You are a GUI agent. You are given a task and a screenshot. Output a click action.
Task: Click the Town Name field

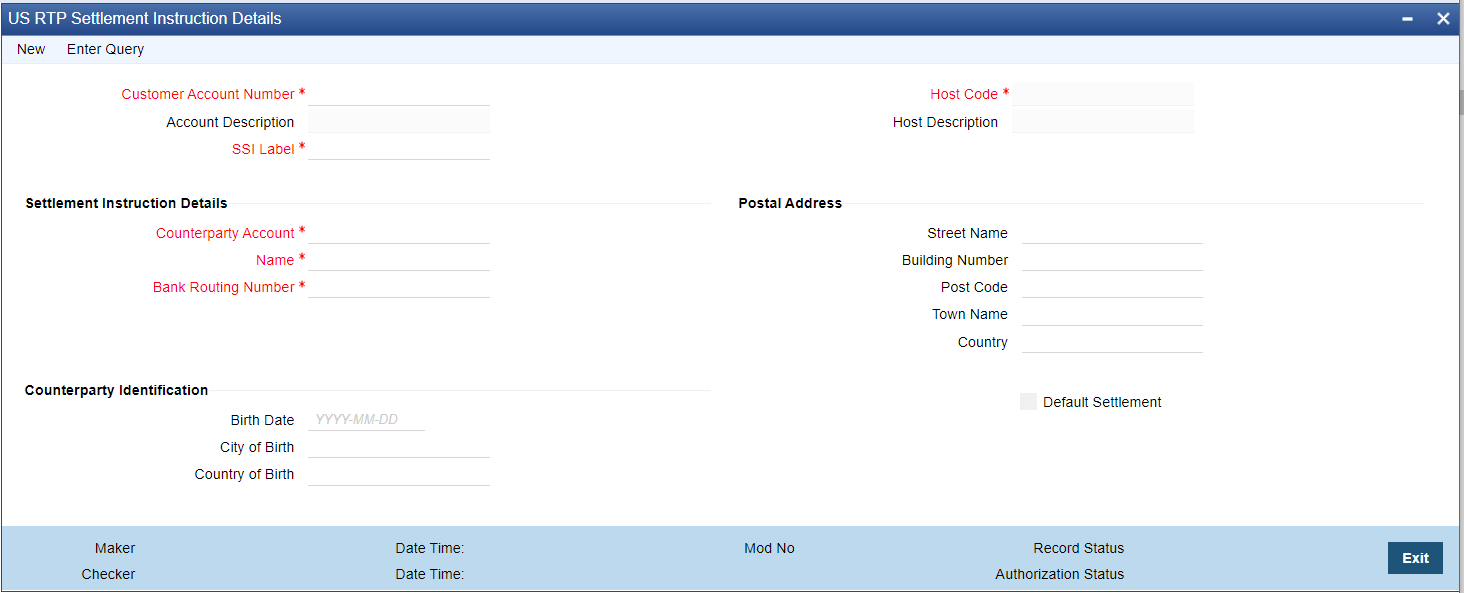(x=1112, y=314)
